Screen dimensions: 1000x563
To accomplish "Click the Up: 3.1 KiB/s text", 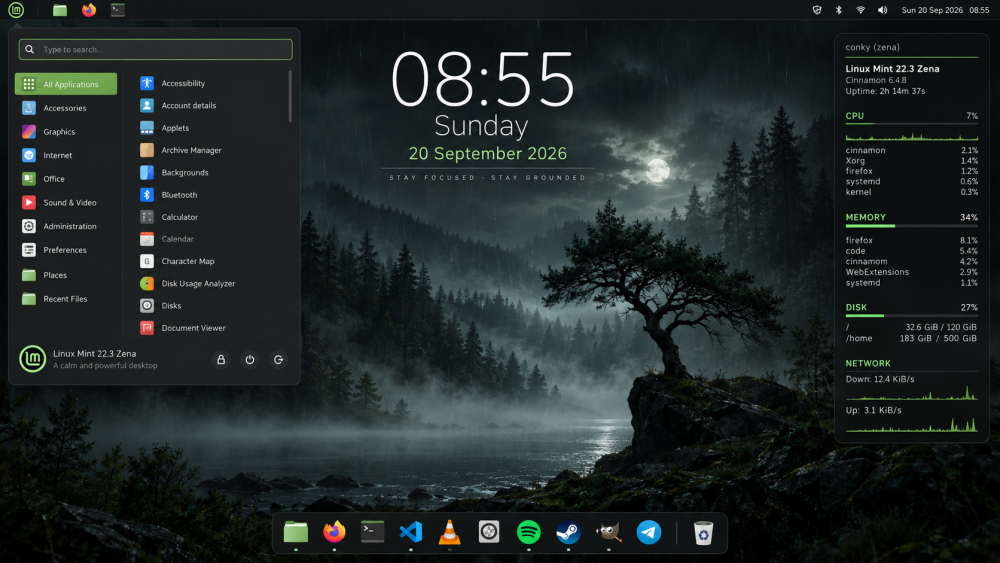I will tap(874, 410).
